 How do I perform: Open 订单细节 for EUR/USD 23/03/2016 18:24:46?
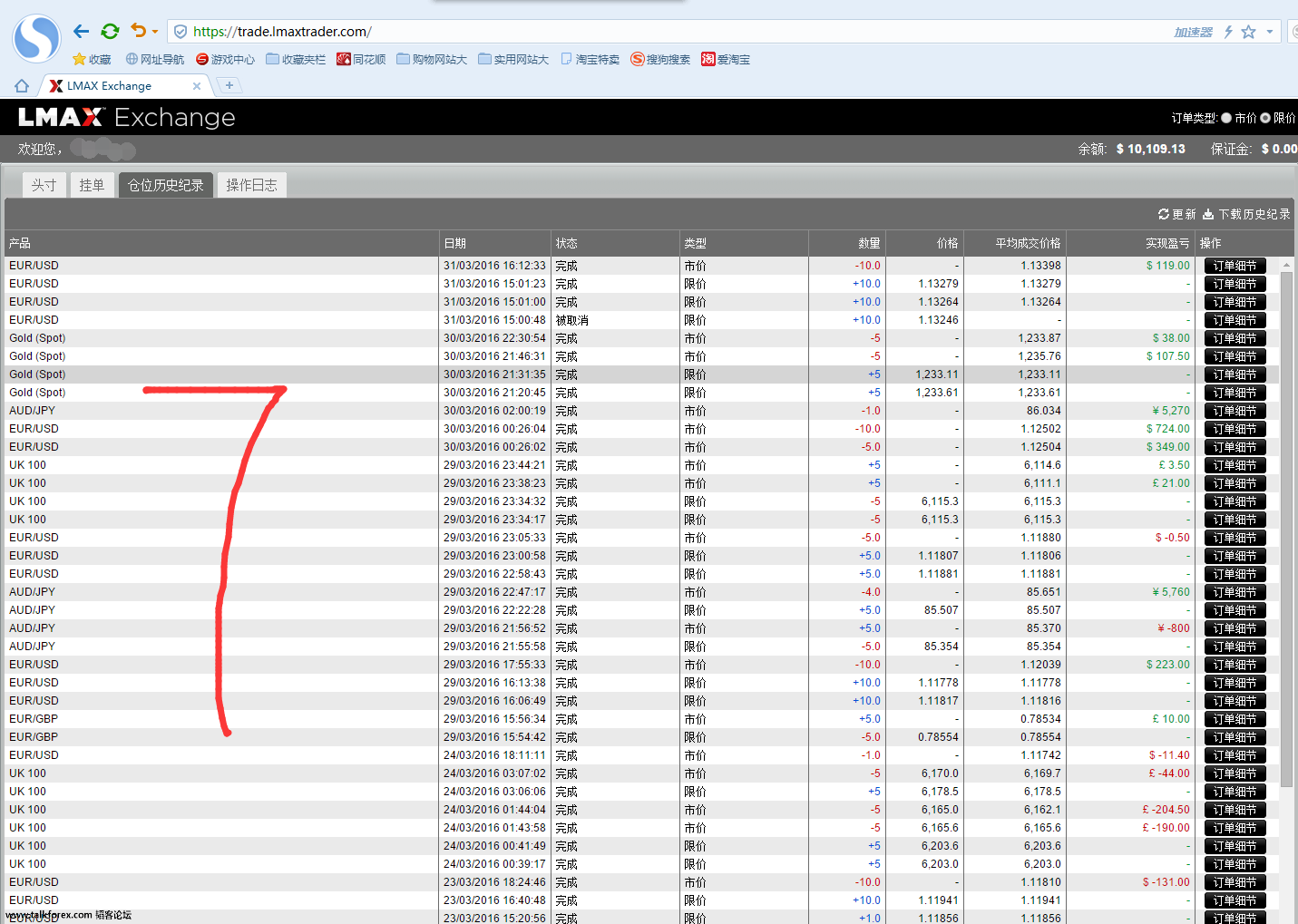click(x=1235, y=882)
